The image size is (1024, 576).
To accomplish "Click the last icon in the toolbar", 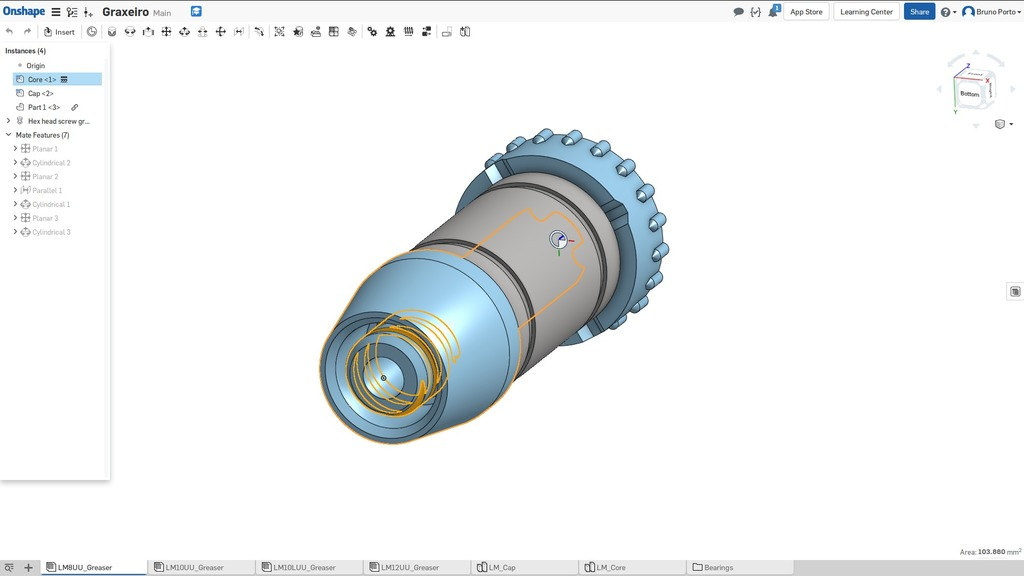I will [465, 31].
